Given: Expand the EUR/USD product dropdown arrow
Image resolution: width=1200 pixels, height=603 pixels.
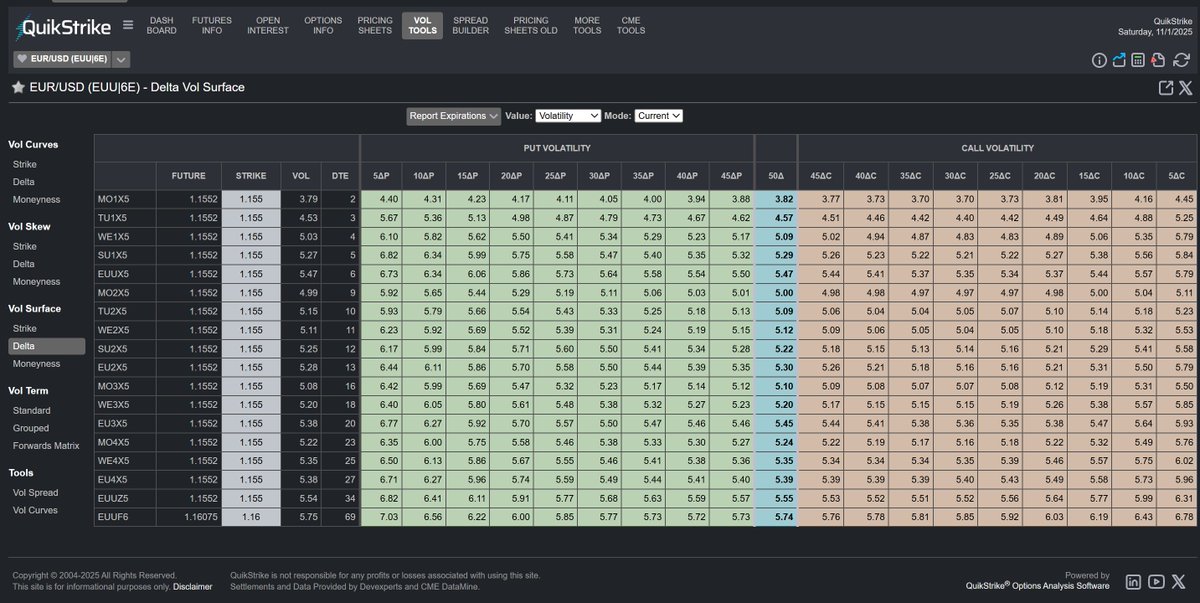Looking at the screenshot, I should pyautogui.click(x=121, y=59).
